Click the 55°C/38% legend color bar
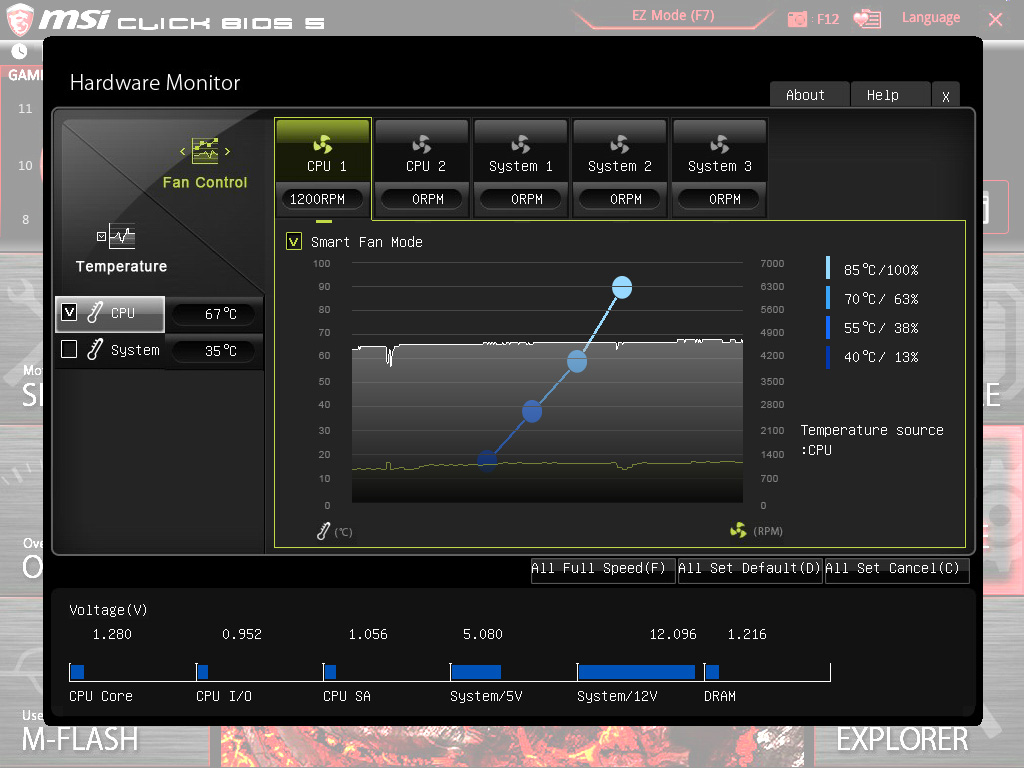Image resolution: width=1024 pixels, height=768 pixels. [x=828, y=327]
